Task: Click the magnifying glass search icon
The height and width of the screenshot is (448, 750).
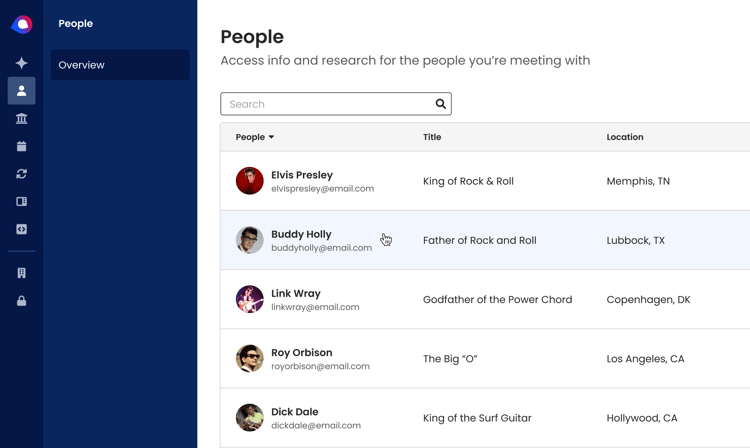Action: [x=441, y=104]
